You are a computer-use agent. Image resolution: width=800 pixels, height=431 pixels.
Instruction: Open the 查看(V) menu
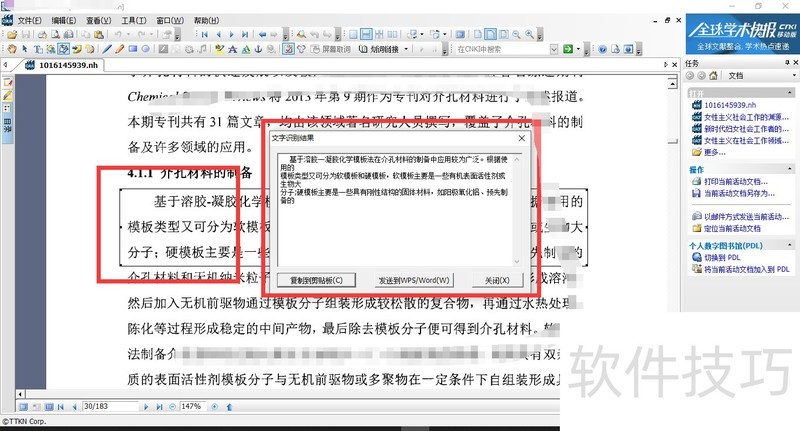[x=98, y=20]
